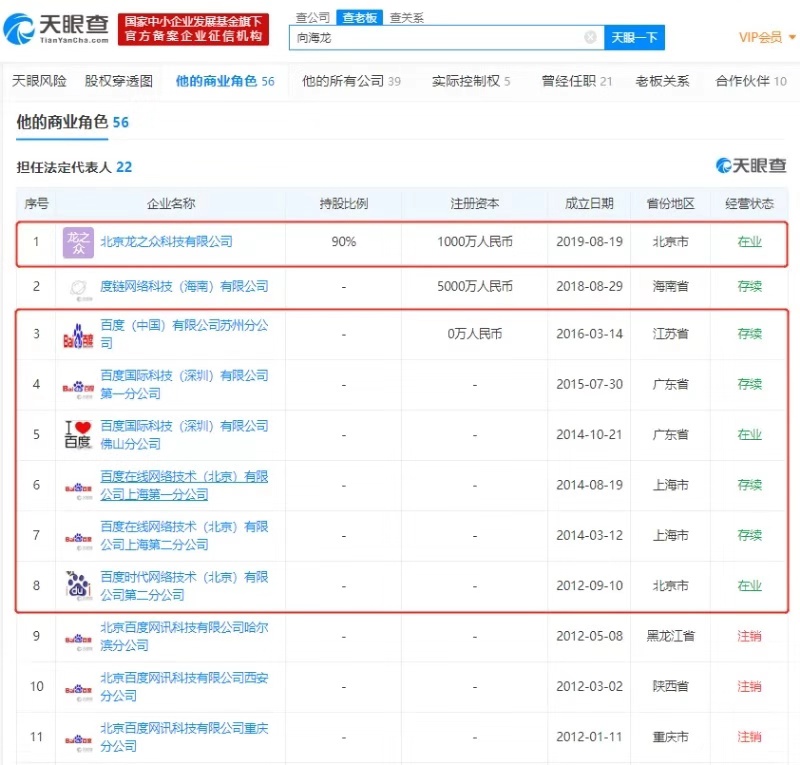800x765 pixels.
Task: Click Baidu logo in 上海第二分公司 row
Action: pos(78,540)
